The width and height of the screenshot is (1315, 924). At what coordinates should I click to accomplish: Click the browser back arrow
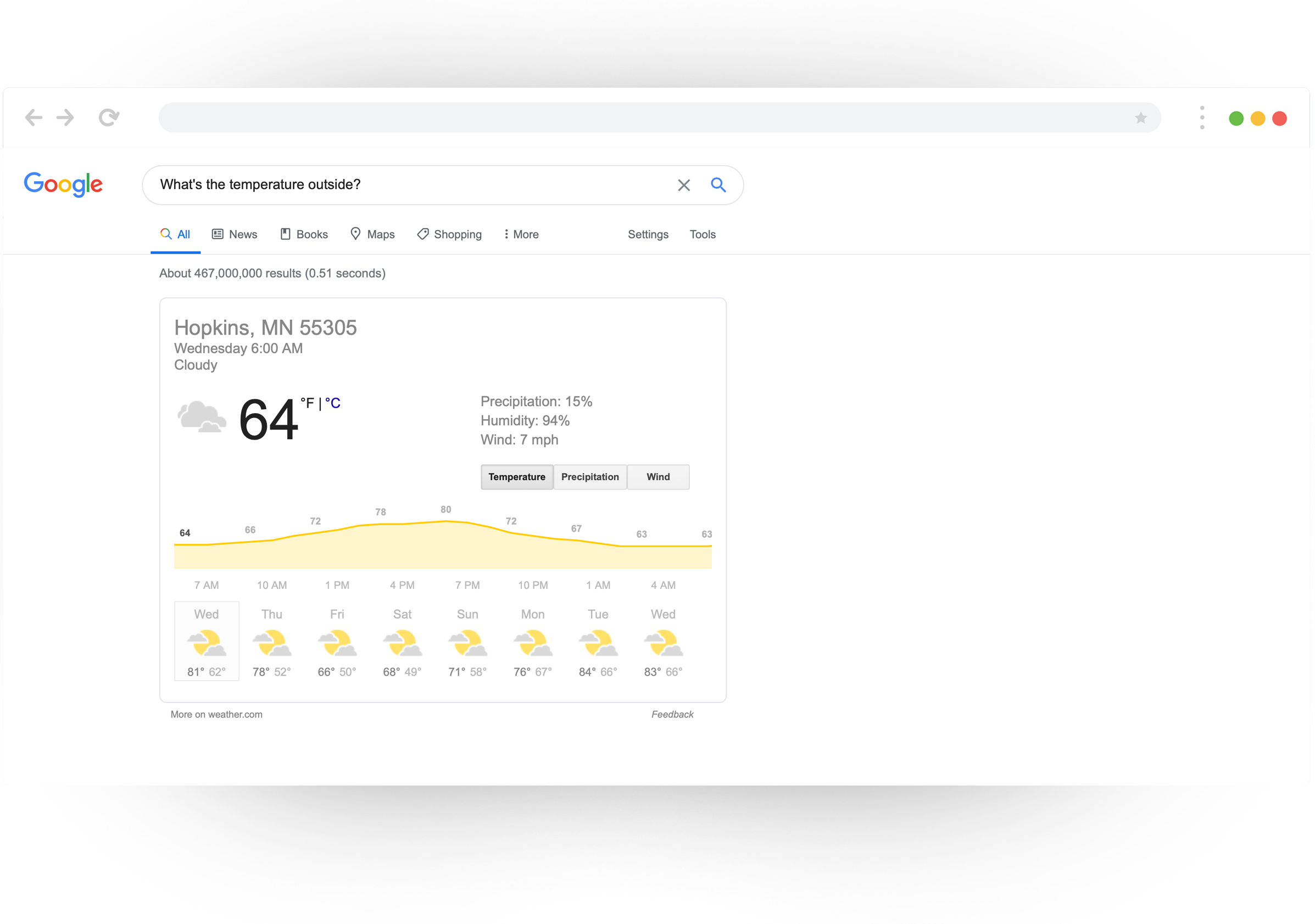[x=34, y=118]
